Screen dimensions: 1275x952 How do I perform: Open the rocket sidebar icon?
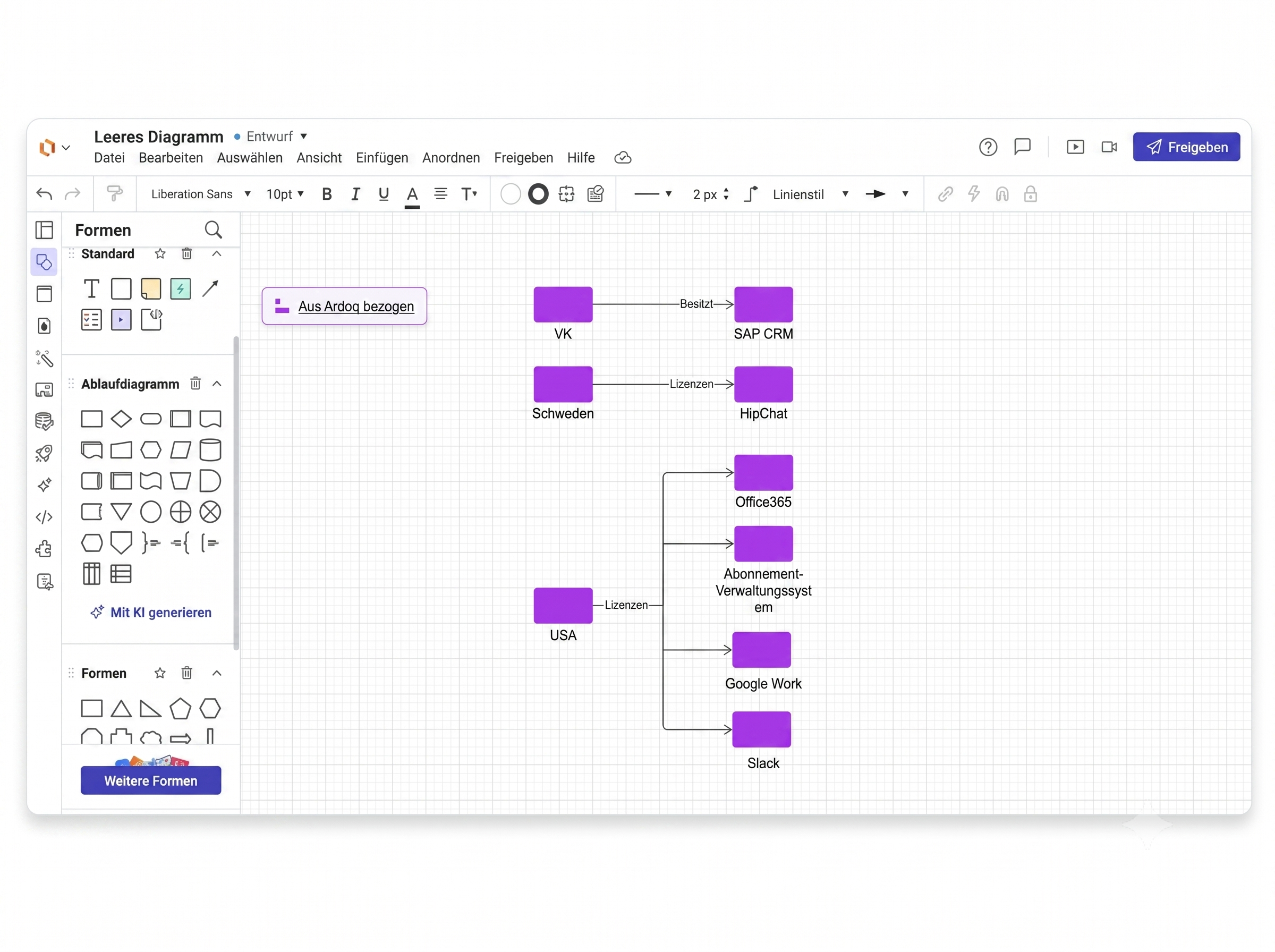coord(45,454)
